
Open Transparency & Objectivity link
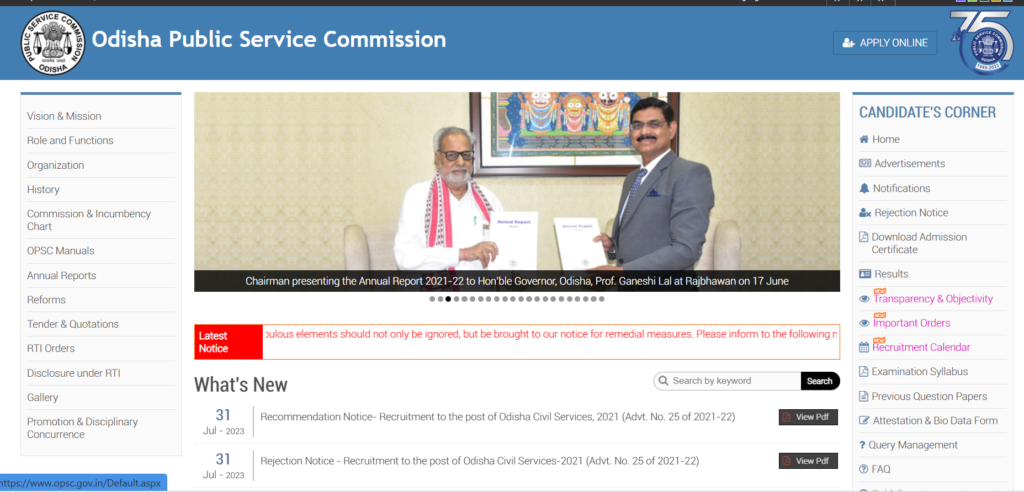click(933, 299)
